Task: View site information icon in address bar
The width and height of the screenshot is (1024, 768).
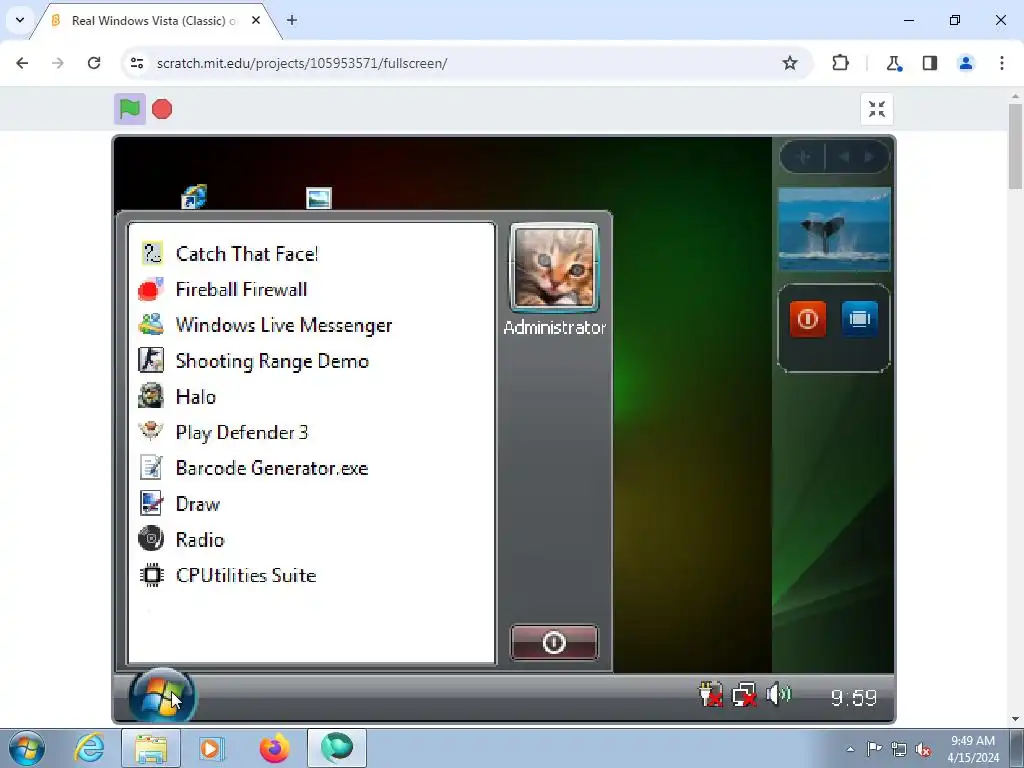Action: click(x=136, y=63)
